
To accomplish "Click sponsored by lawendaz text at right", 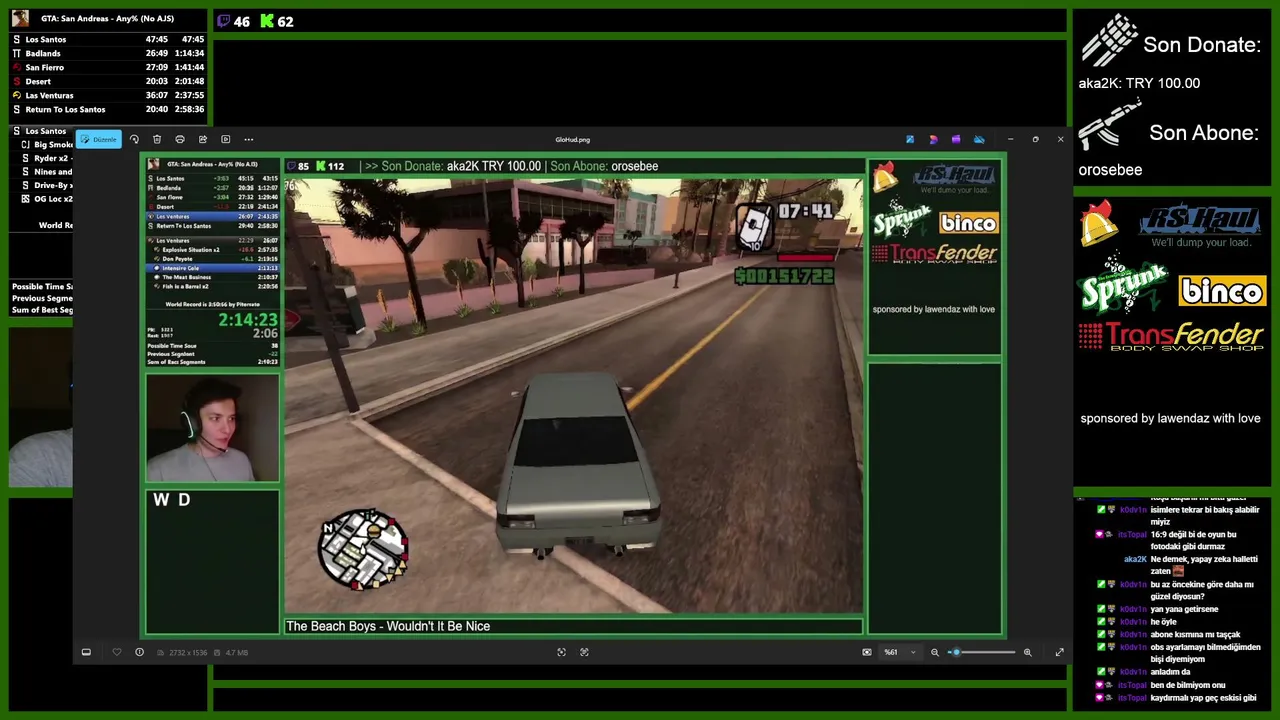I will click(x=1170, y=418).
